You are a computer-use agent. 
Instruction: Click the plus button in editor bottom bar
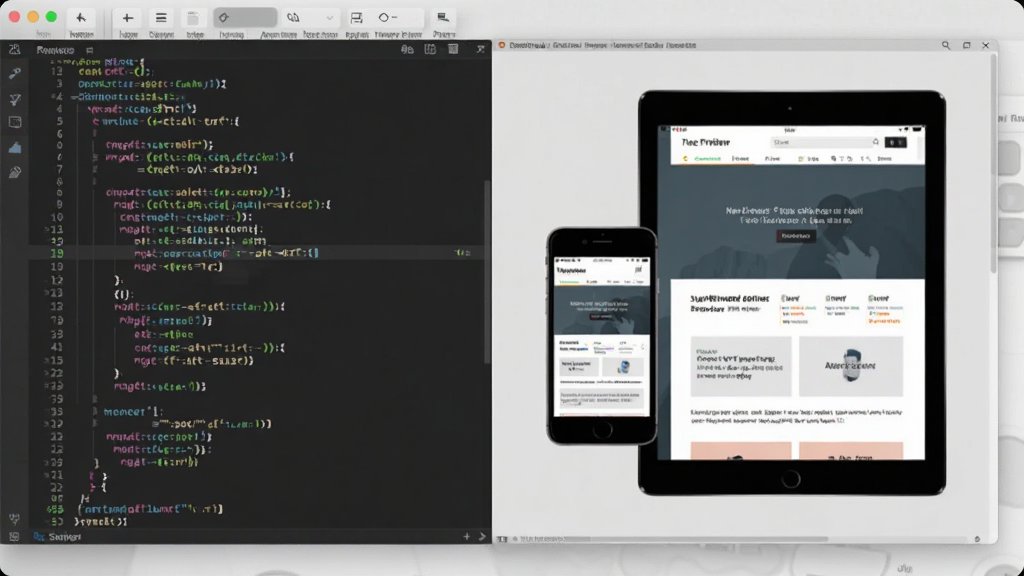(x=466, y=537)
